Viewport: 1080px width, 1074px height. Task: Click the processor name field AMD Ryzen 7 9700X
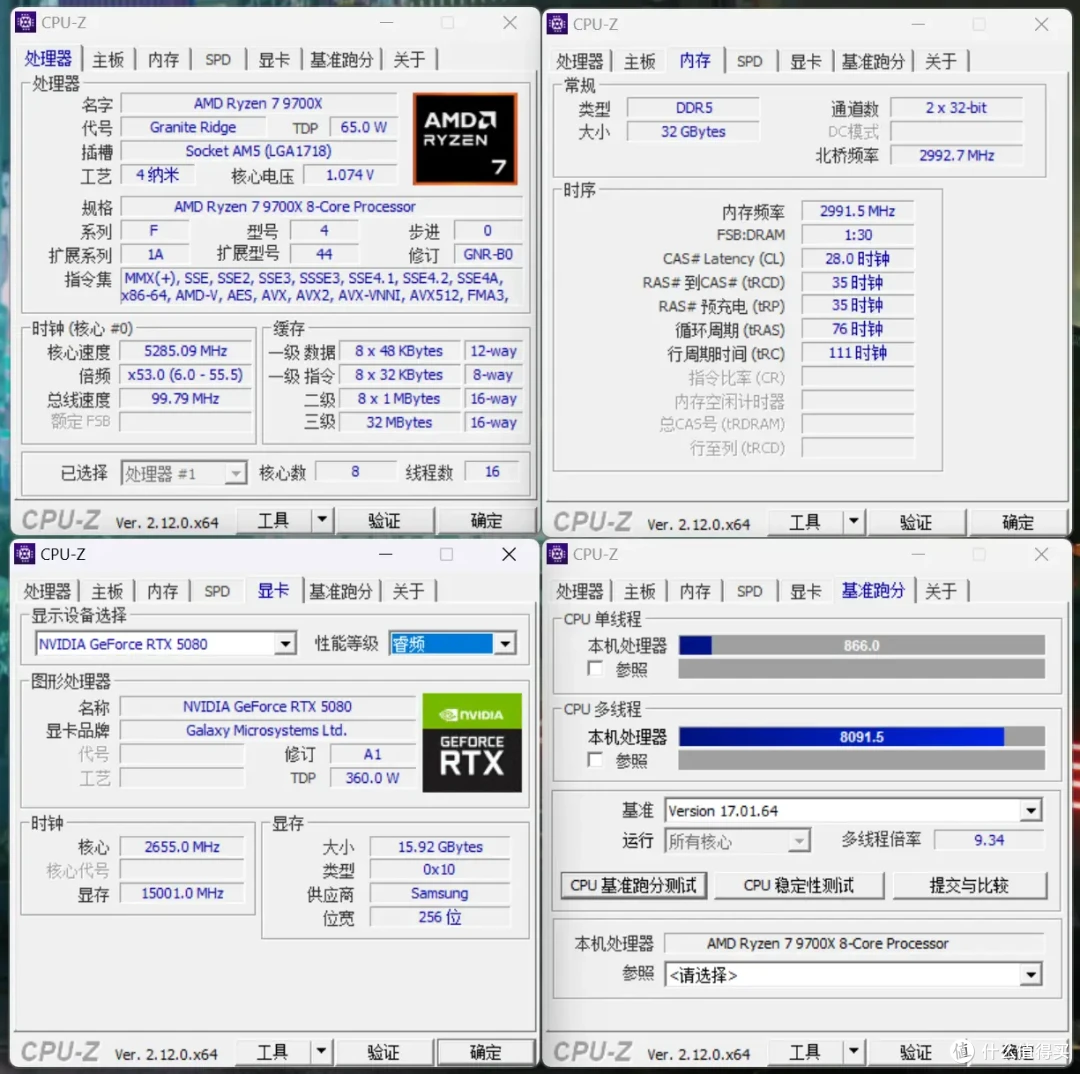(x=258, y=103)
